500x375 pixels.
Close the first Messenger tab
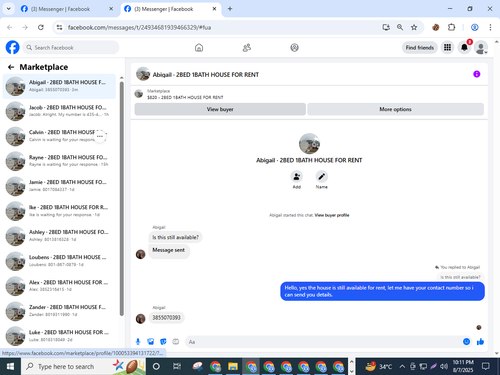click(111, 9)
